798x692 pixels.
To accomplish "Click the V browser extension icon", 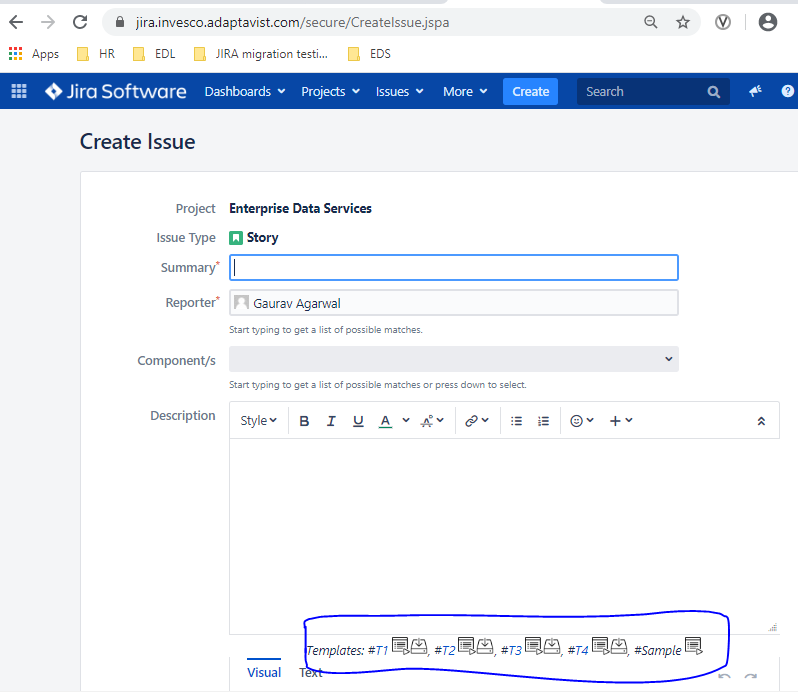I will 723,22.
